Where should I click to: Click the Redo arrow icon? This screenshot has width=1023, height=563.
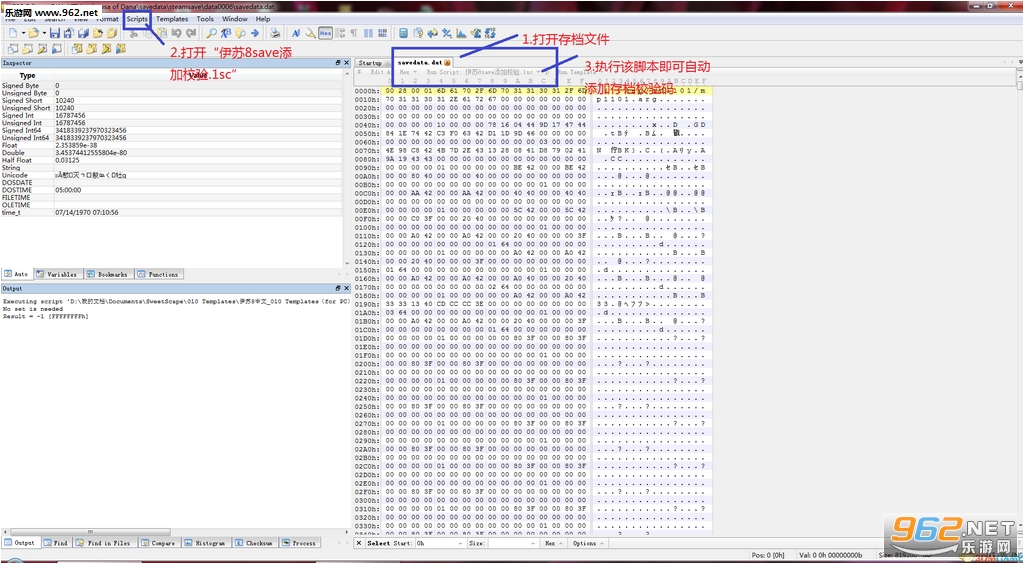[x=191, y=33]
